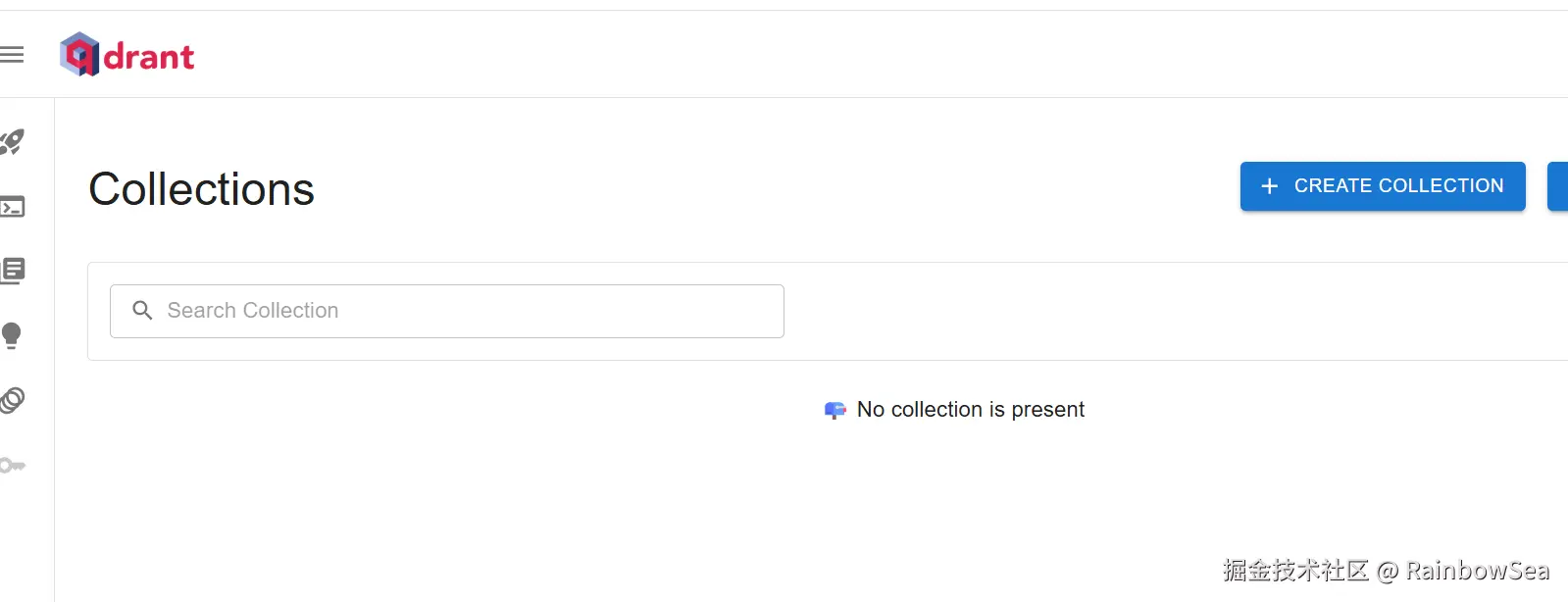
Task: Open the Datasets sidebar item
Action: (x=13, y=400)
